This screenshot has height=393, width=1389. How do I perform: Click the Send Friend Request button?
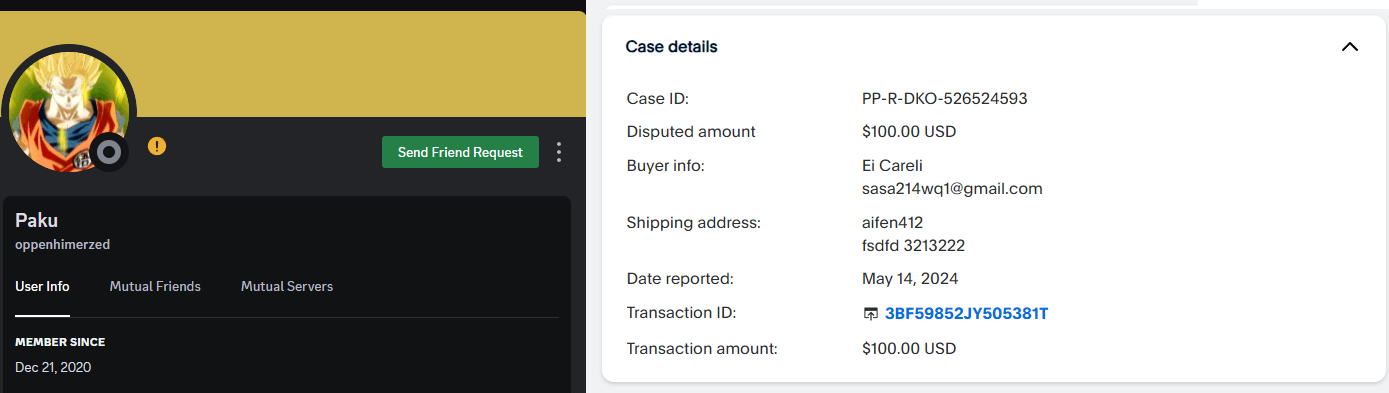(x=460, y=152)
